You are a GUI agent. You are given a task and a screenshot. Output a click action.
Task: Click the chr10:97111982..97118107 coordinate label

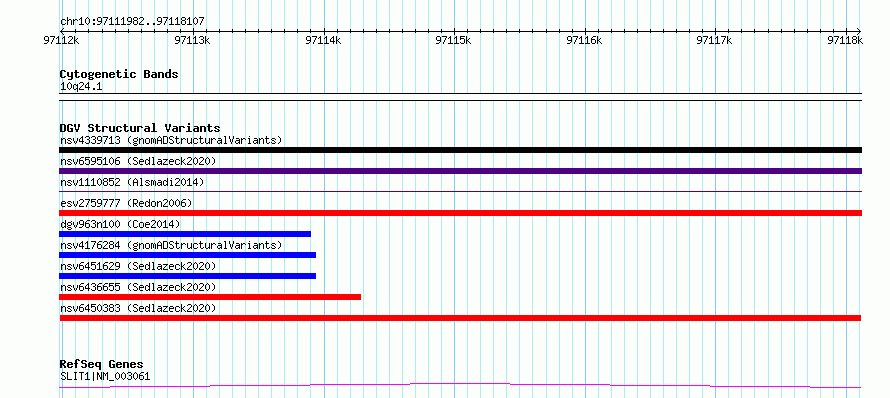[132, 22]
